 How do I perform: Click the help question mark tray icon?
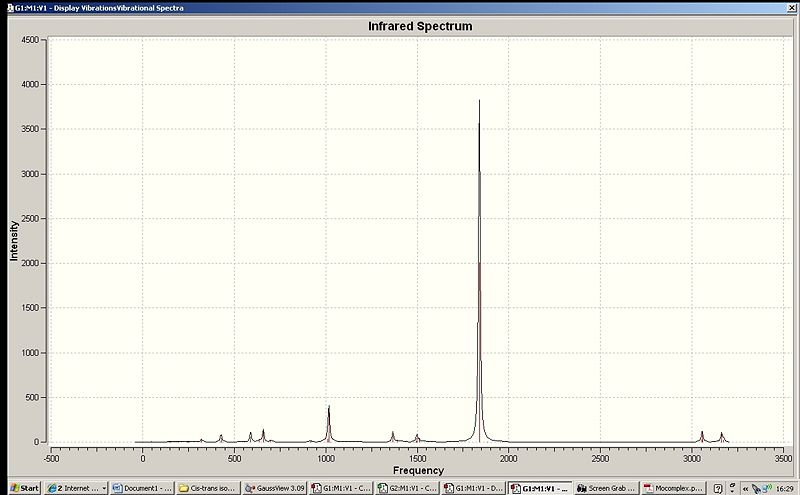pyautogui.click(x=718, y=488)
